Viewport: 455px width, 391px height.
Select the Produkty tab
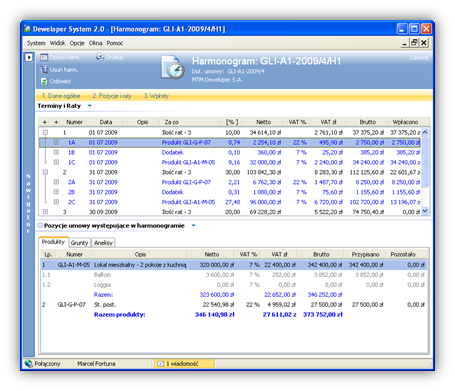[53, 242]
